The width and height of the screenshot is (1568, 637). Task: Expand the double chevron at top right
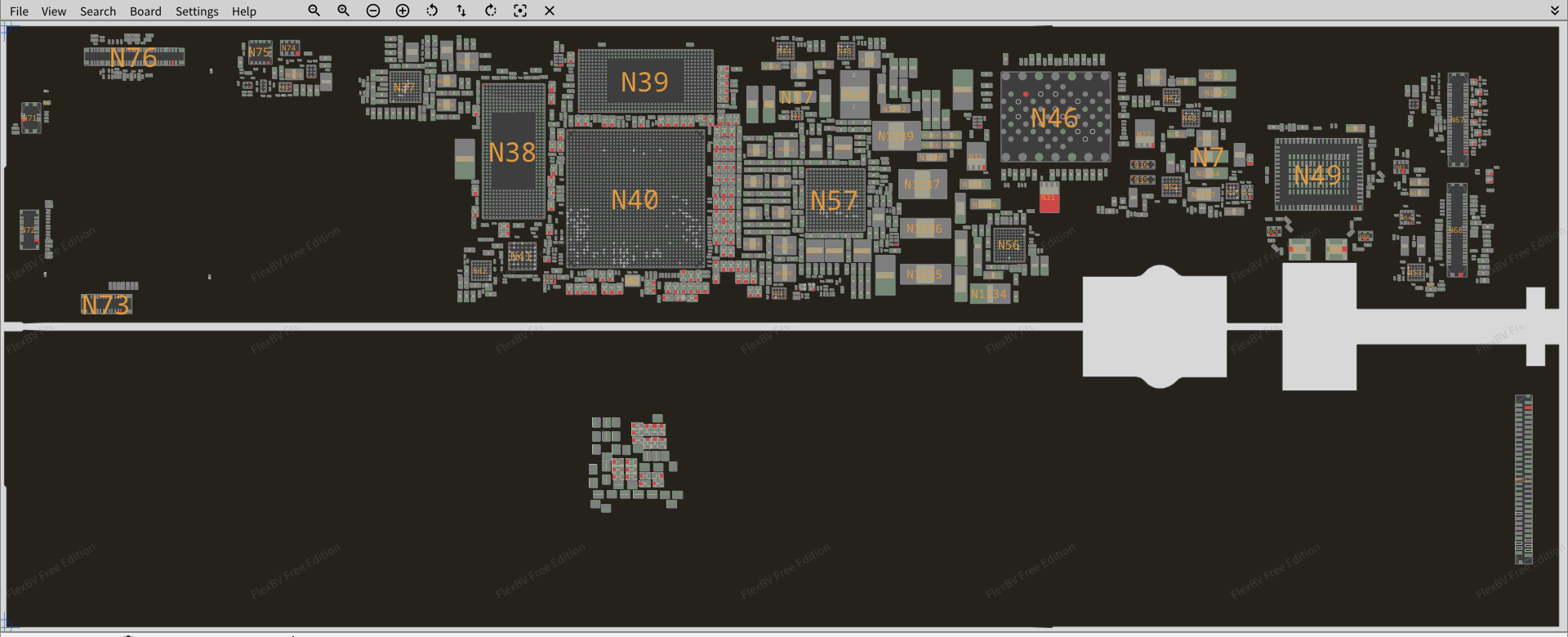pos(1555,11)
